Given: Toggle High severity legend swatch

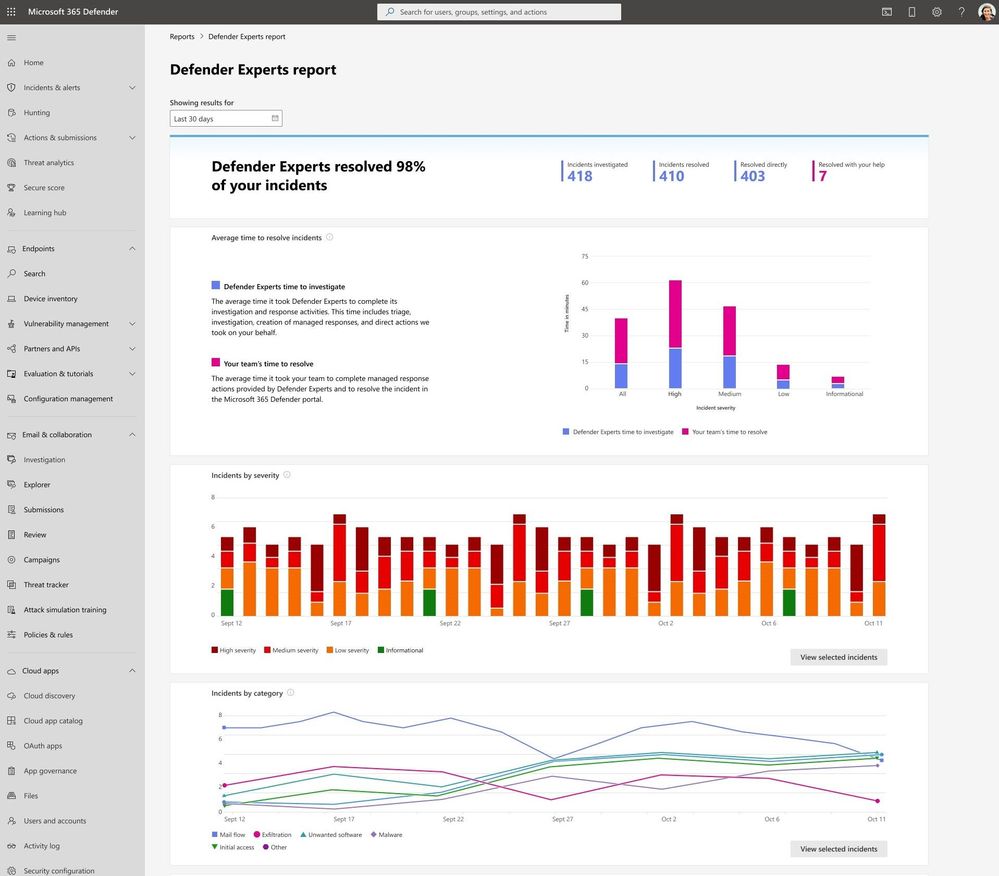Looking at the screenshot, I should 215,650.
